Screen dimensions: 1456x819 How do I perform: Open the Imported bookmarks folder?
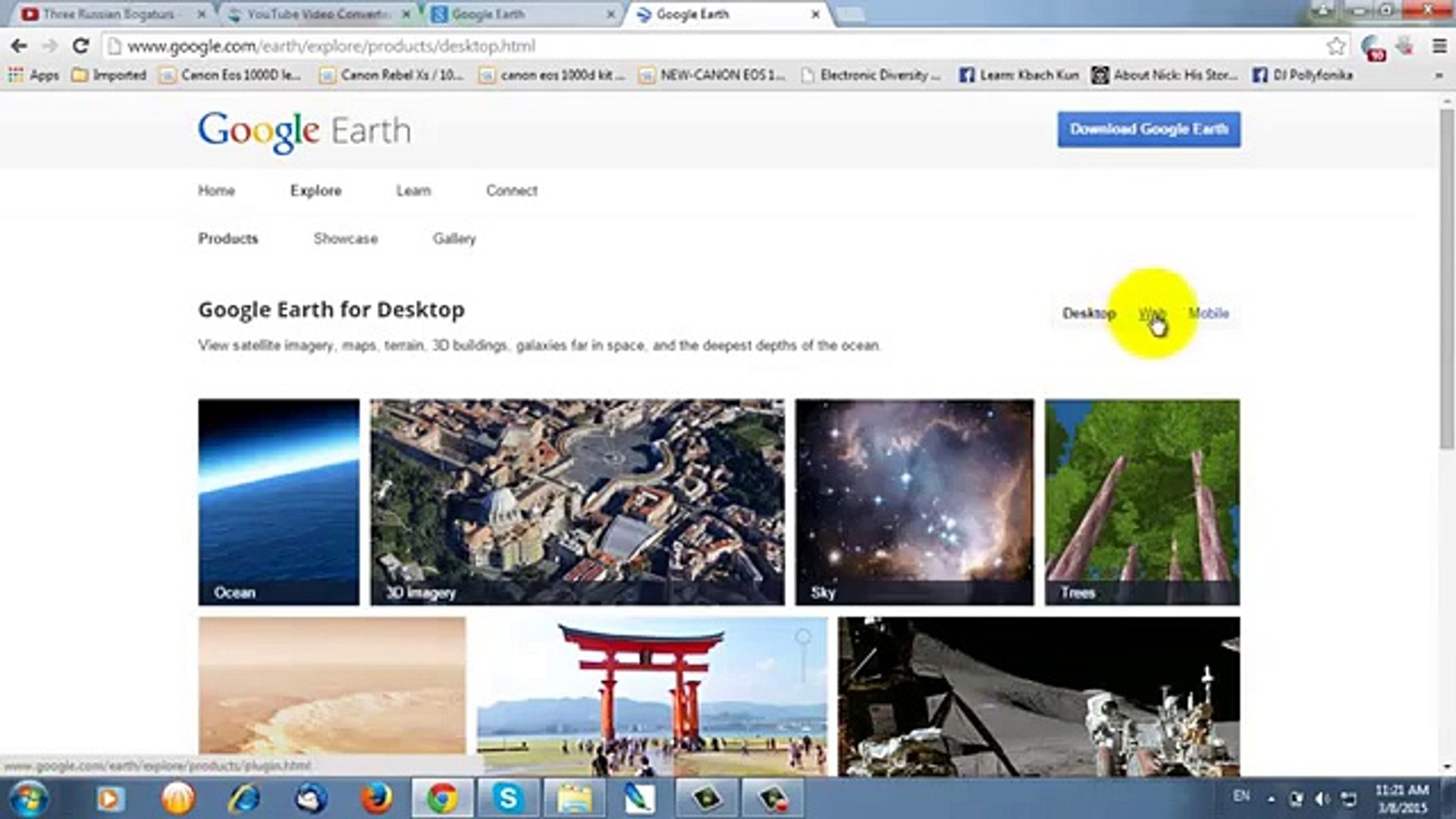tap(109, 75)
